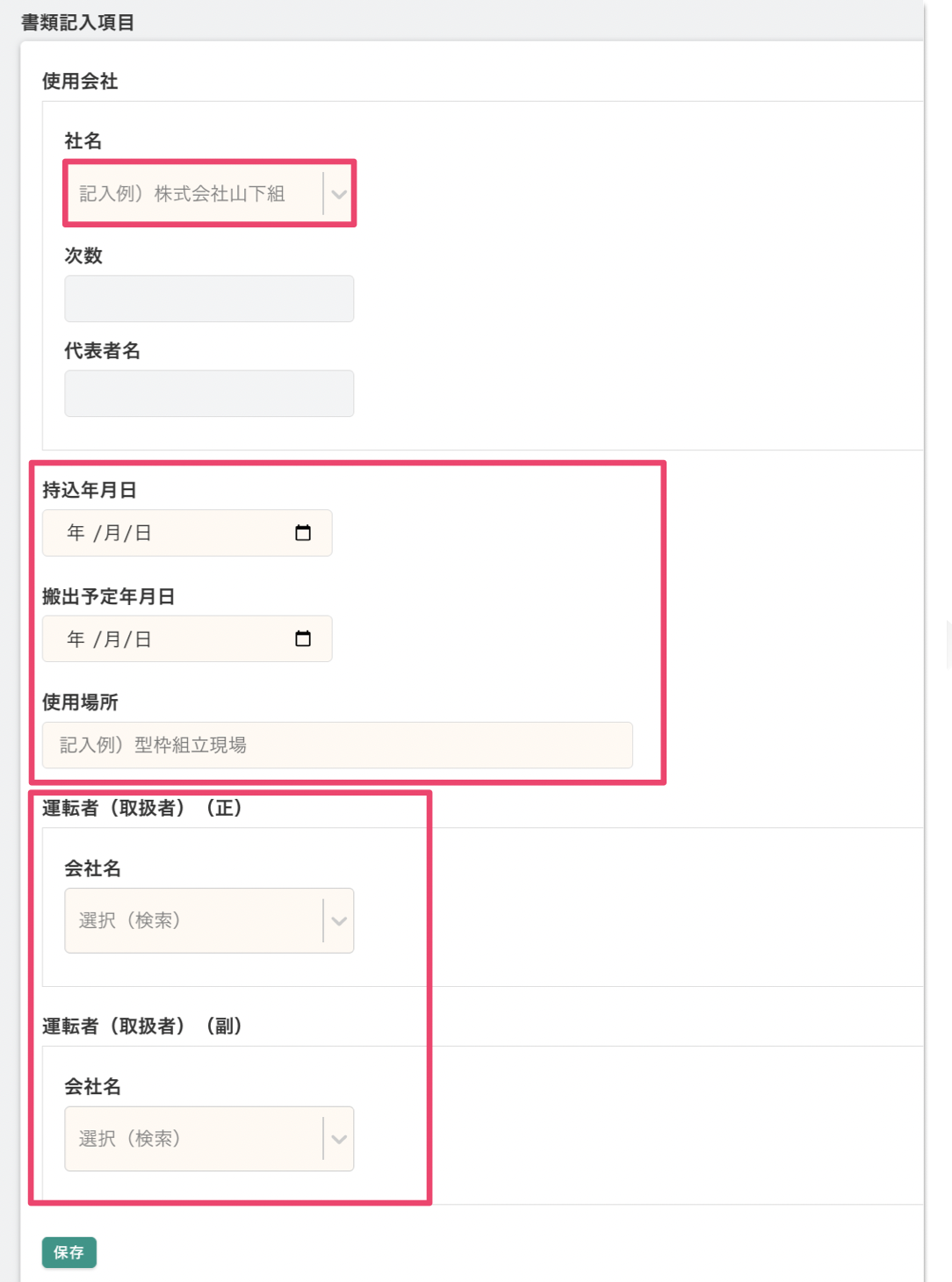Select the month segment in 搬出予定年月日
This screenshot has width=952, height=1282.
pyautogui.click(x=112, y=639)
